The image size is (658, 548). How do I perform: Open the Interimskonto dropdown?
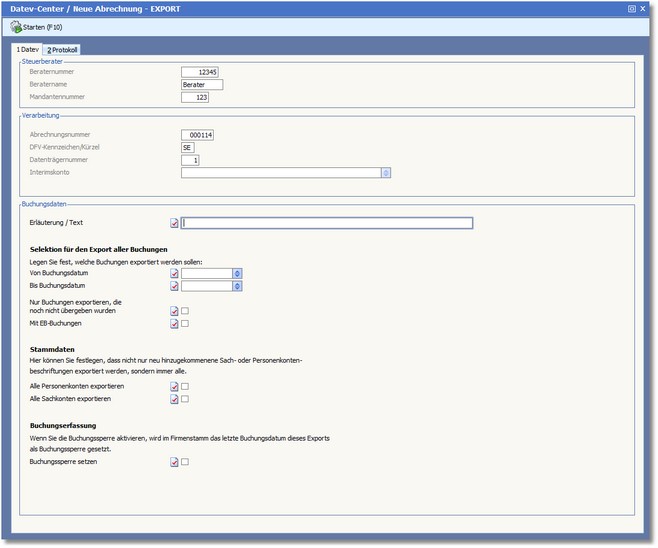tap(386, 172)
